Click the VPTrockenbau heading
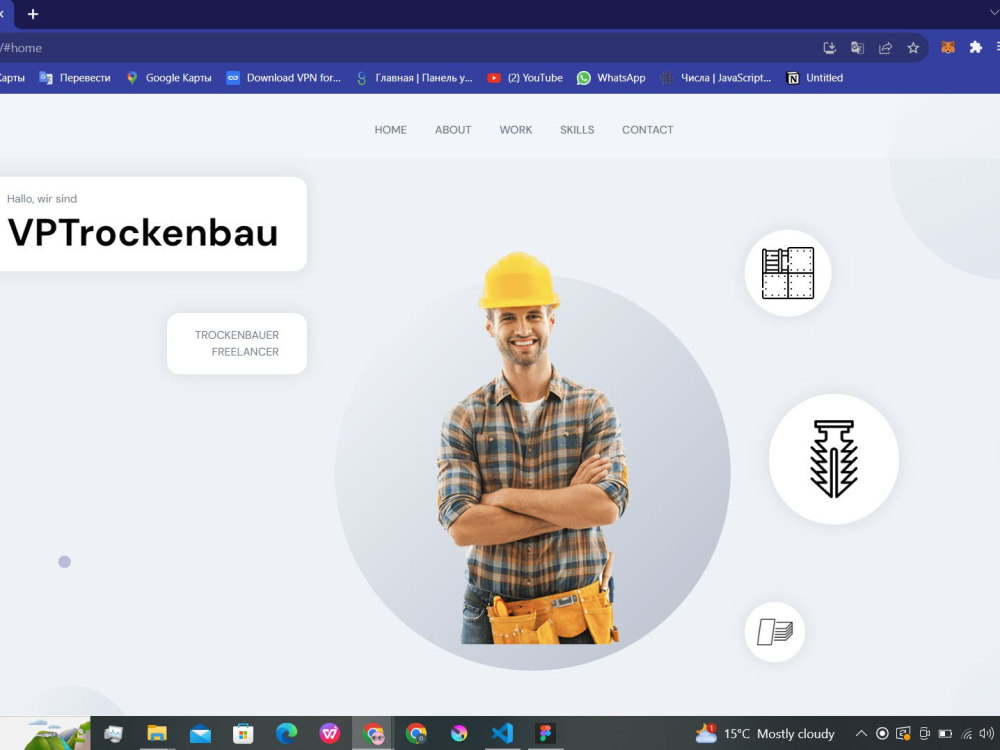 143,233
